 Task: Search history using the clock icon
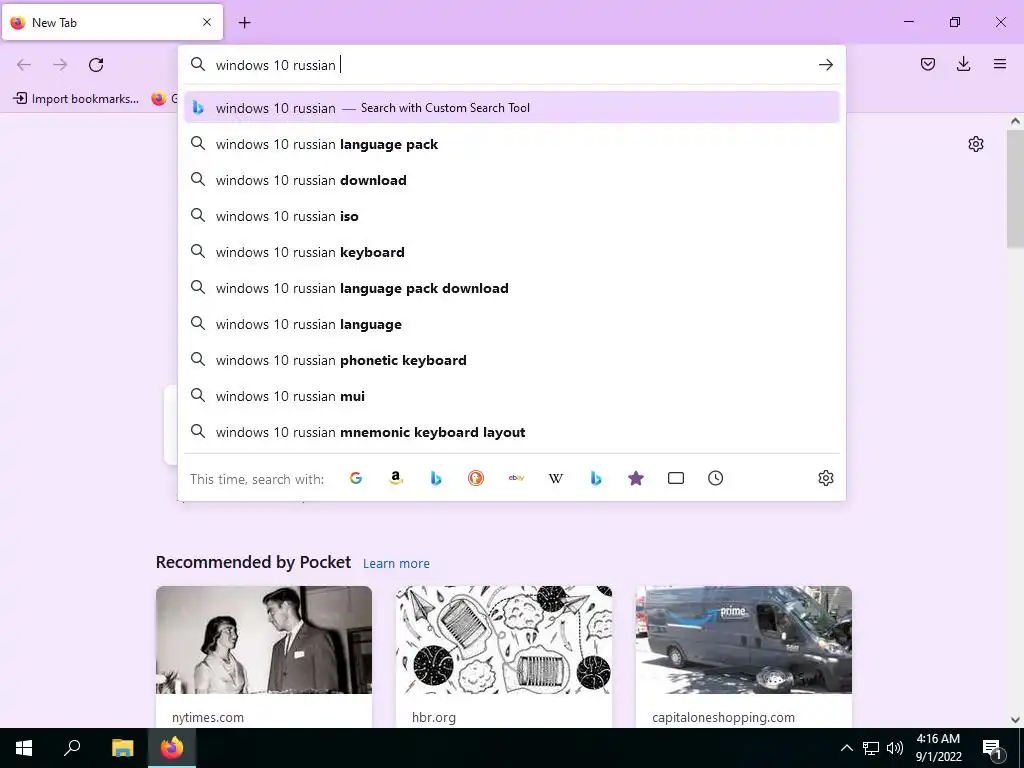pyautogui.click(x=716, y=478)
